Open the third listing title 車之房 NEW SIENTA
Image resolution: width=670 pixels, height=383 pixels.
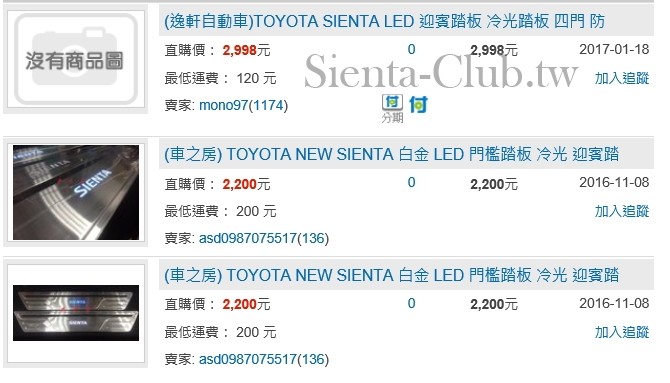point(391,275)
